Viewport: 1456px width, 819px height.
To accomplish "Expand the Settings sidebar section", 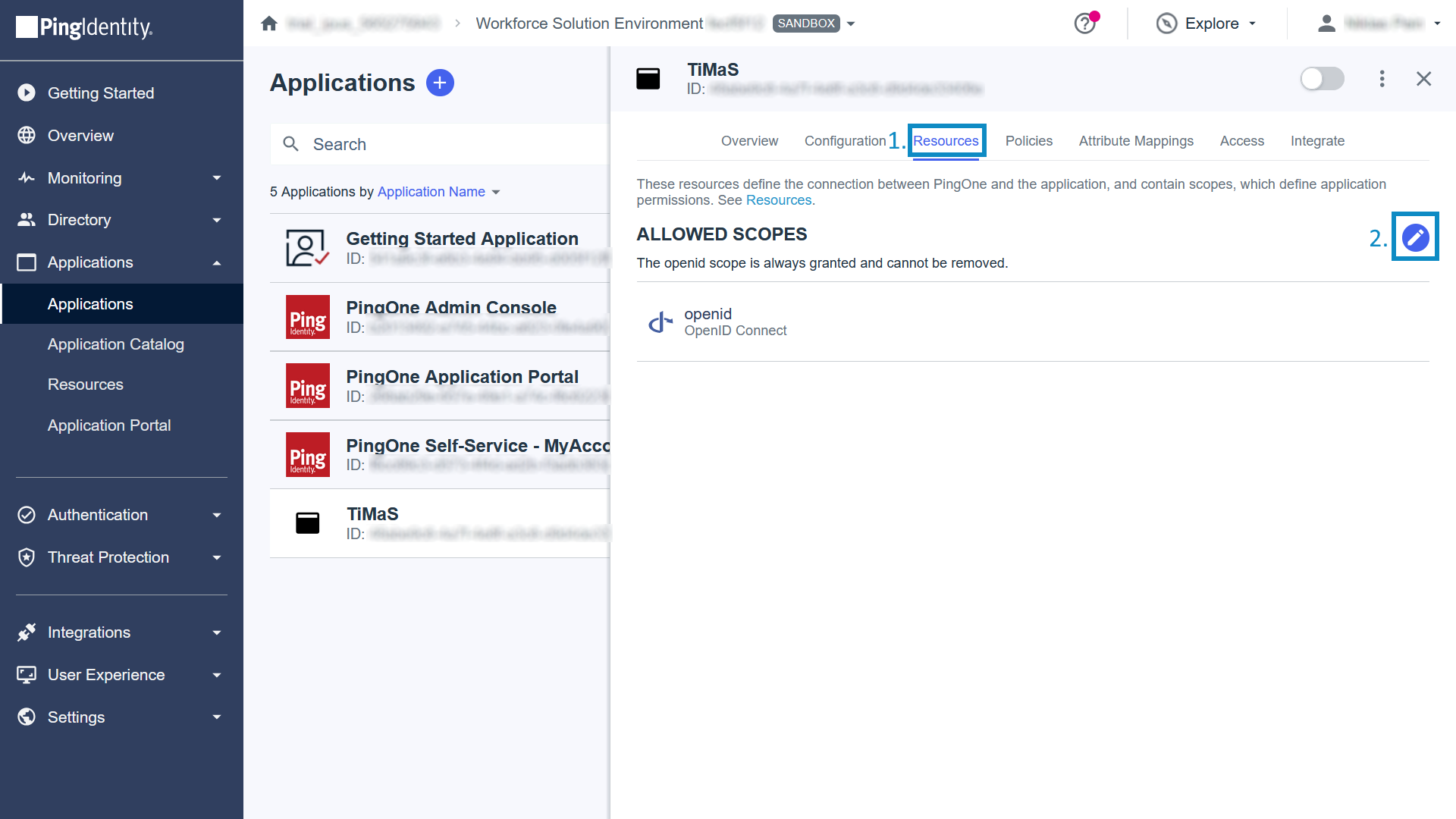I will (x=217, y=717).
